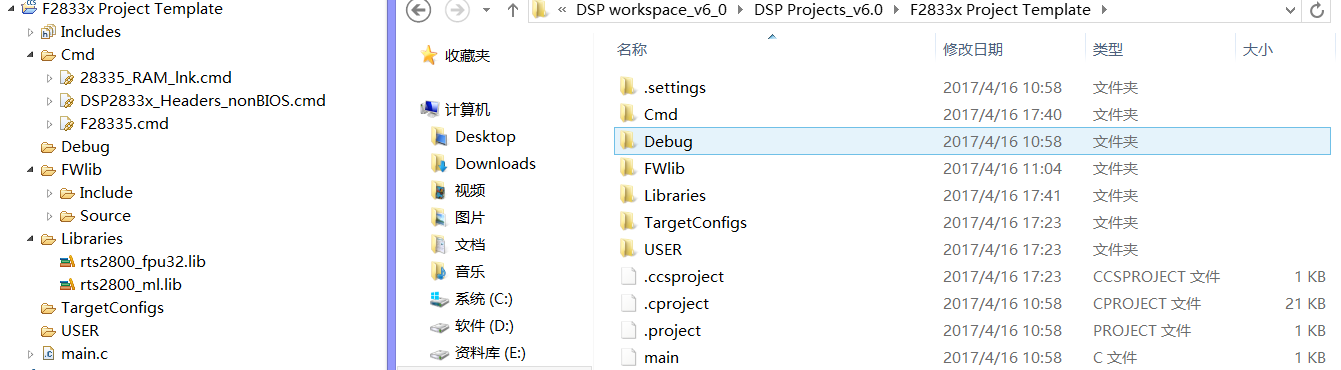Collapse the FWlib folder in project tree
Viewport: 1341px width, 370px height.
point(30,170)
